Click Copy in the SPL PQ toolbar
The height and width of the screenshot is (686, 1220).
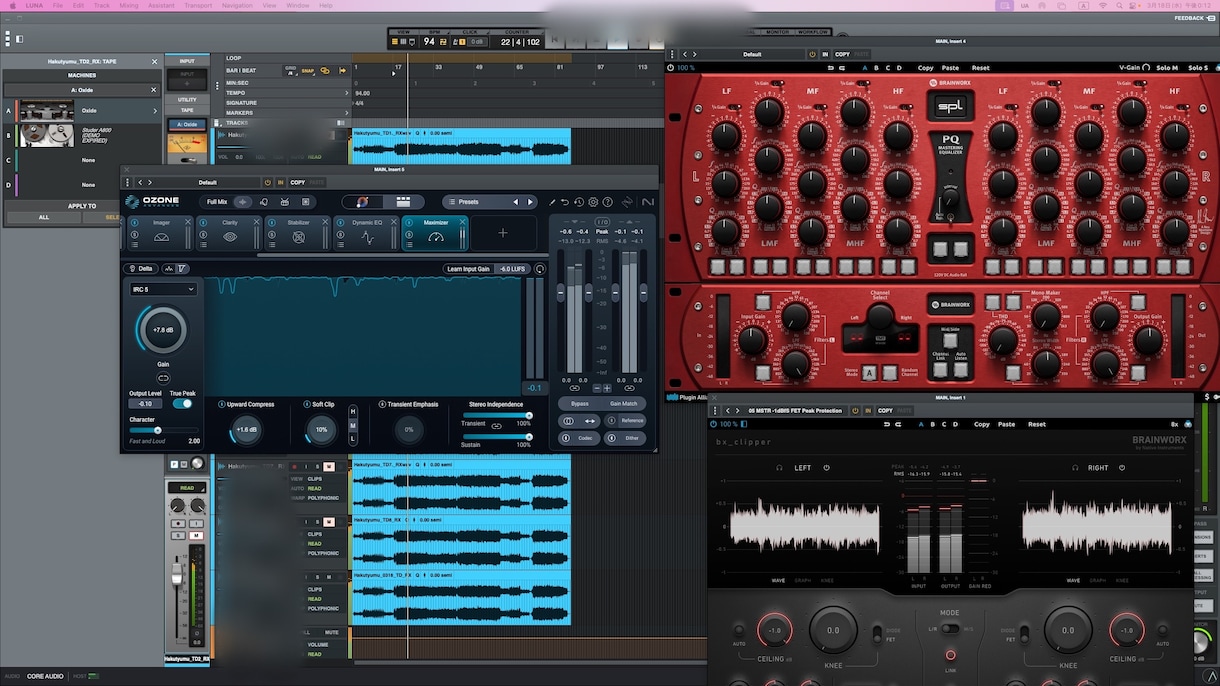[x=925, y=68]
